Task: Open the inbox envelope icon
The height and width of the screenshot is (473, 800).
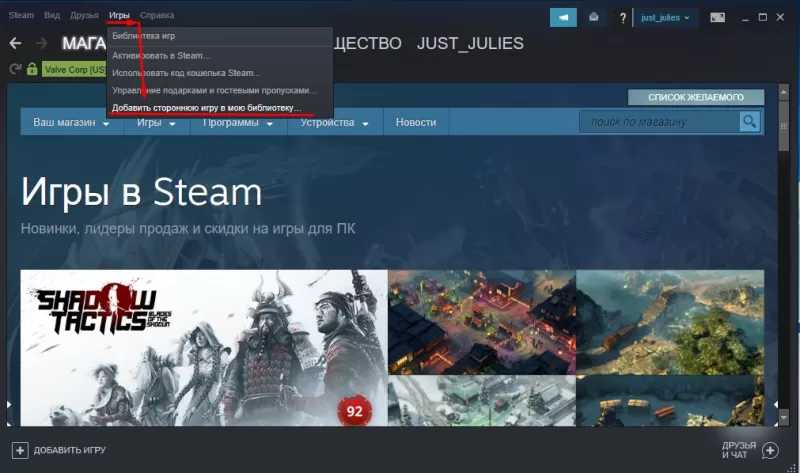Action: point(593,17)
